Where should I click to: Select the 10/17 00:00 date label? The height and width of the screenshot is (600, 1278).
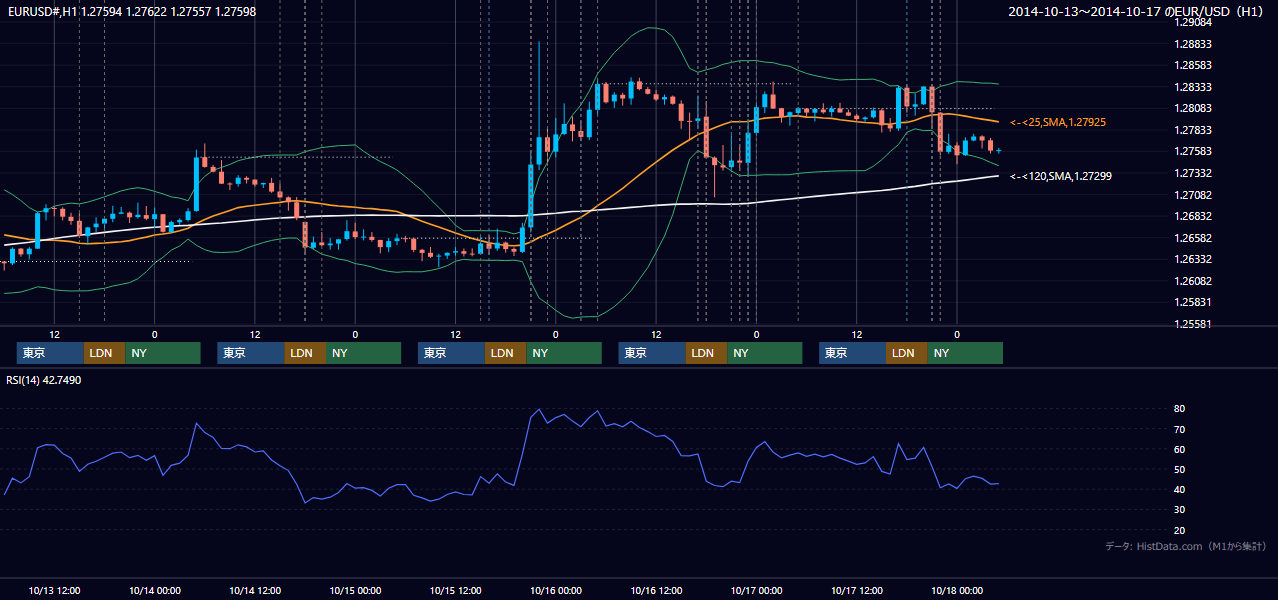point(756,590)
